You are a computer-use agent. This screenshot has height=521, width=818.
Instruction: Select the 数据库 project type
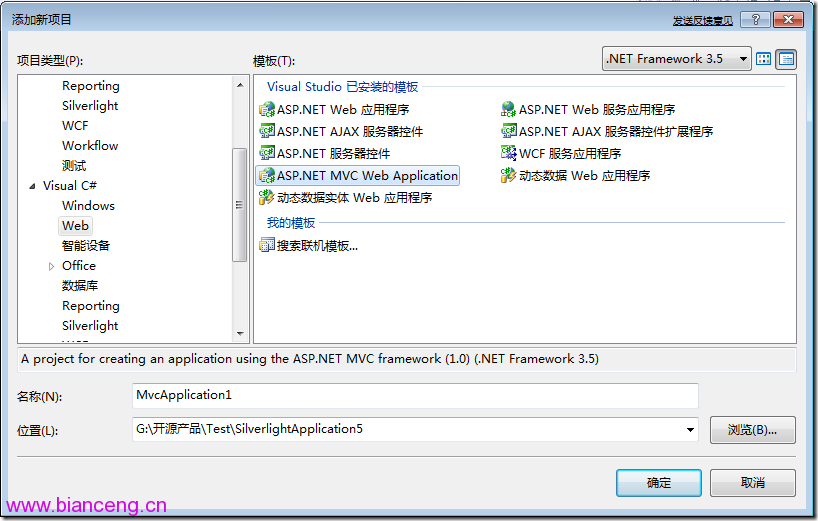(x=80, y=286)
